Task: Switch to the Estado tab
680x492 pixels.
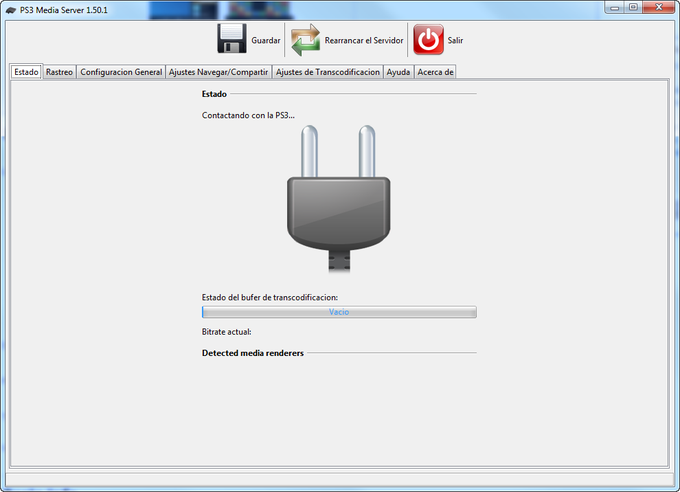Action: (26, 72)
